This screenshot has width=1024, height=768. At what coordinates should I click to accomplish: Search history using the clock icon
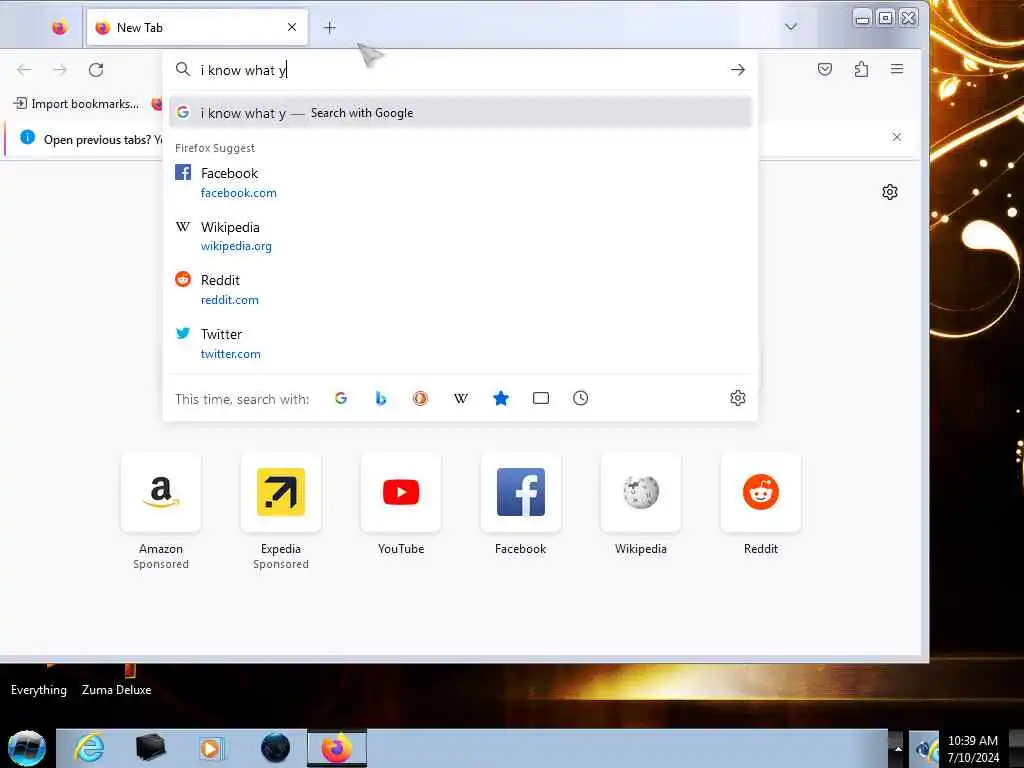(581, 398)
